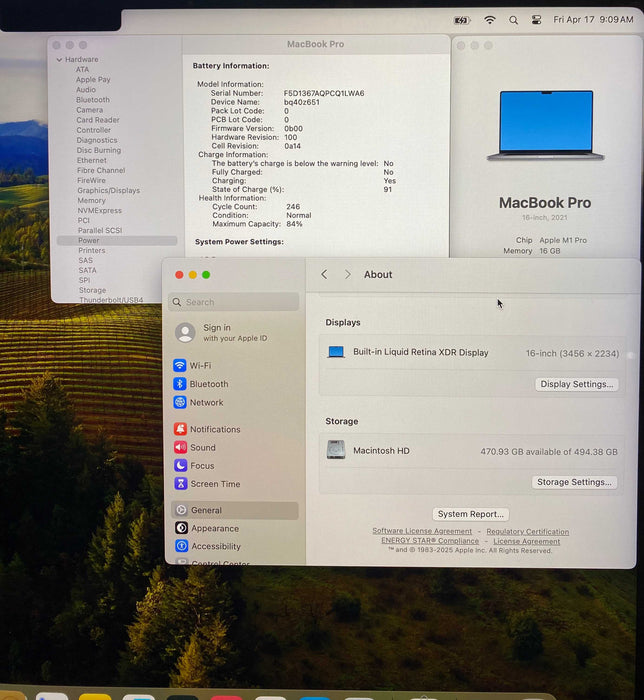Select Disc Burning in the System Information sidebar
The height and width of the screenshot is (700, 644).
(99, 150)
